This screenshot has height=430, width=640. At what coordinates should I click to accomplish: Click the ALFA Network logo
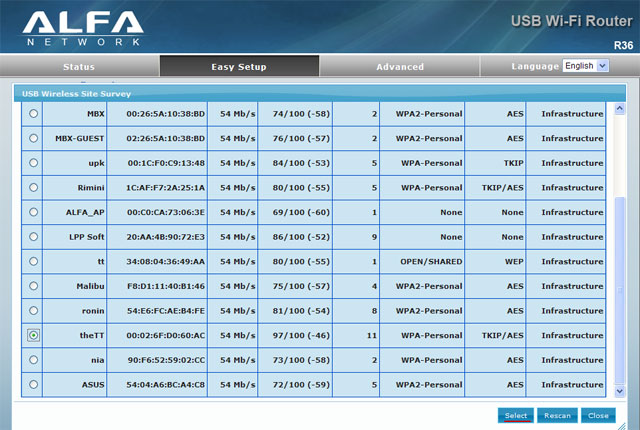click(83, 28)
